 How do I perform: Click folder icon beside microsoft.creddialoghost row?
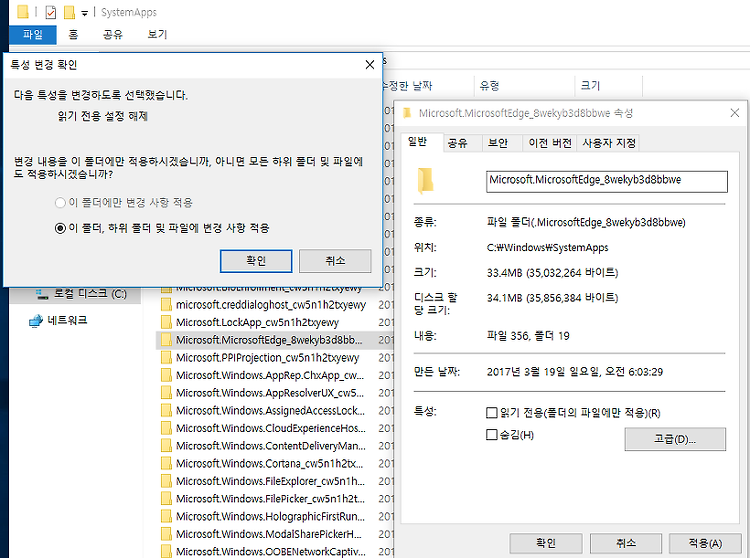pos(166,305)
